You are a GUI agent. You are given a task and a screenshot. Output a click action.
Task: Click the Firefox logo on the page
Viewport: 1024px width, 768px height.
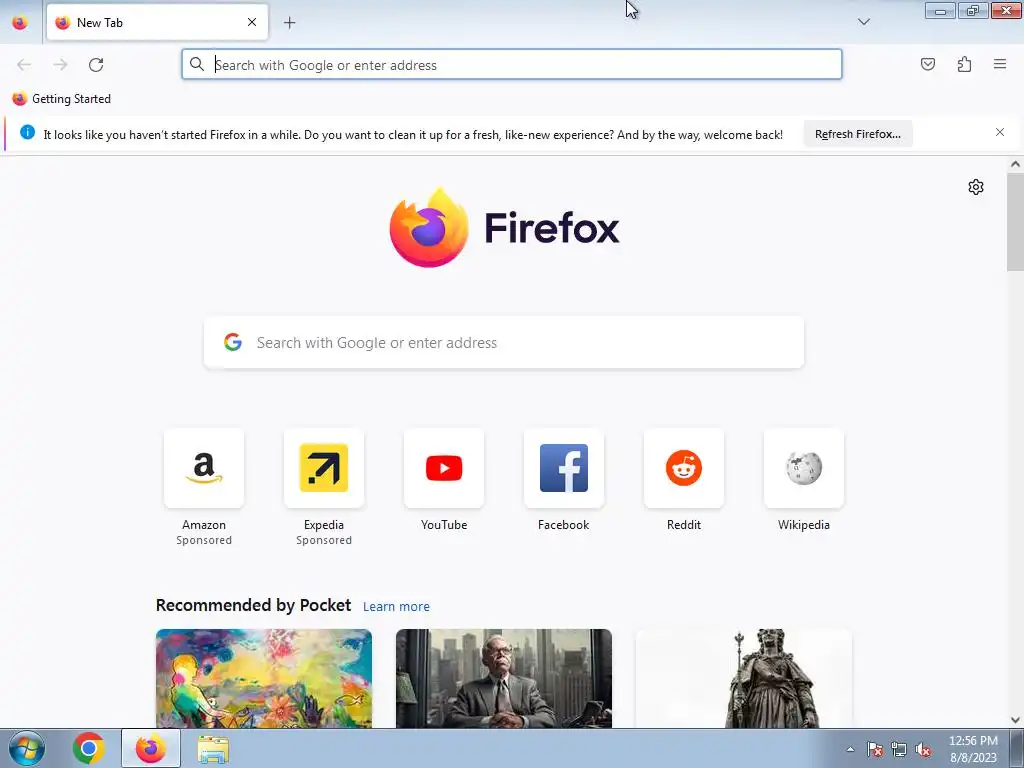pos(504,228)
